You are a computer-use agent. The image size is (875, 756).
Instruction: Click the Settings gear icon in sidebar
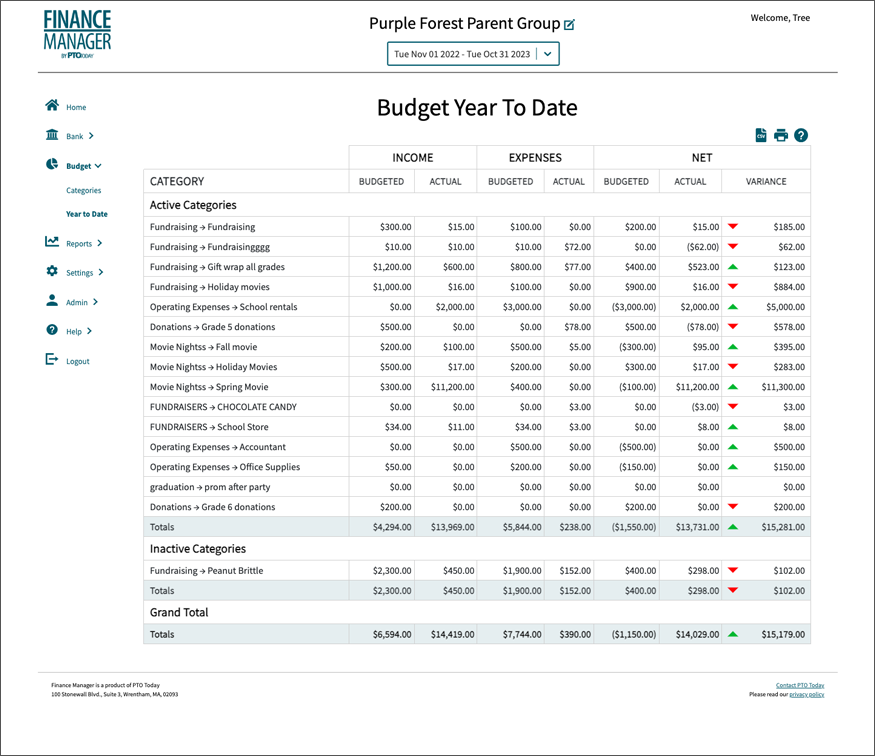coord(51,272)
